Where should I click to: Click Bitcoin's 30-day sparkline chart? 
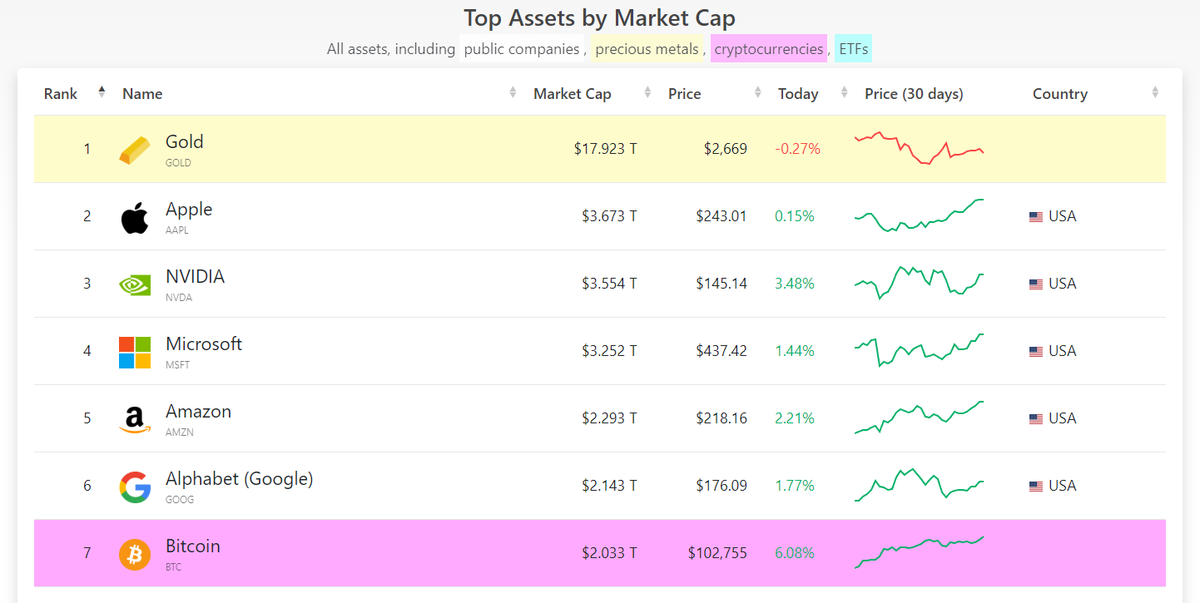918,549
